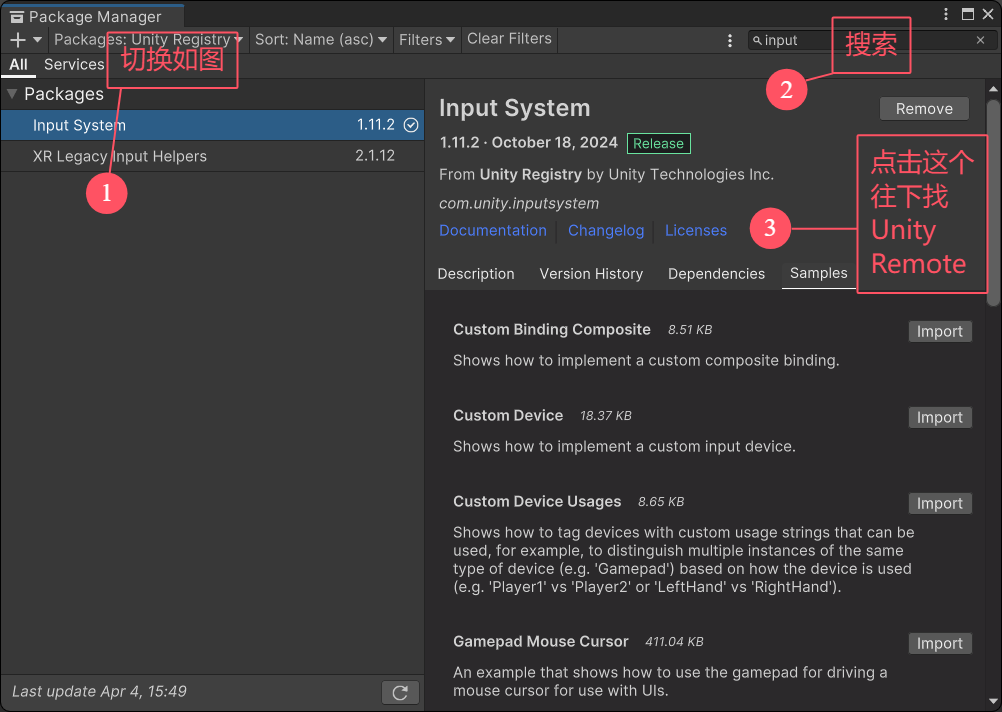Open the window options kebab menu
This screenshot has height=712, width=1002.
click(x=946, y=14)
